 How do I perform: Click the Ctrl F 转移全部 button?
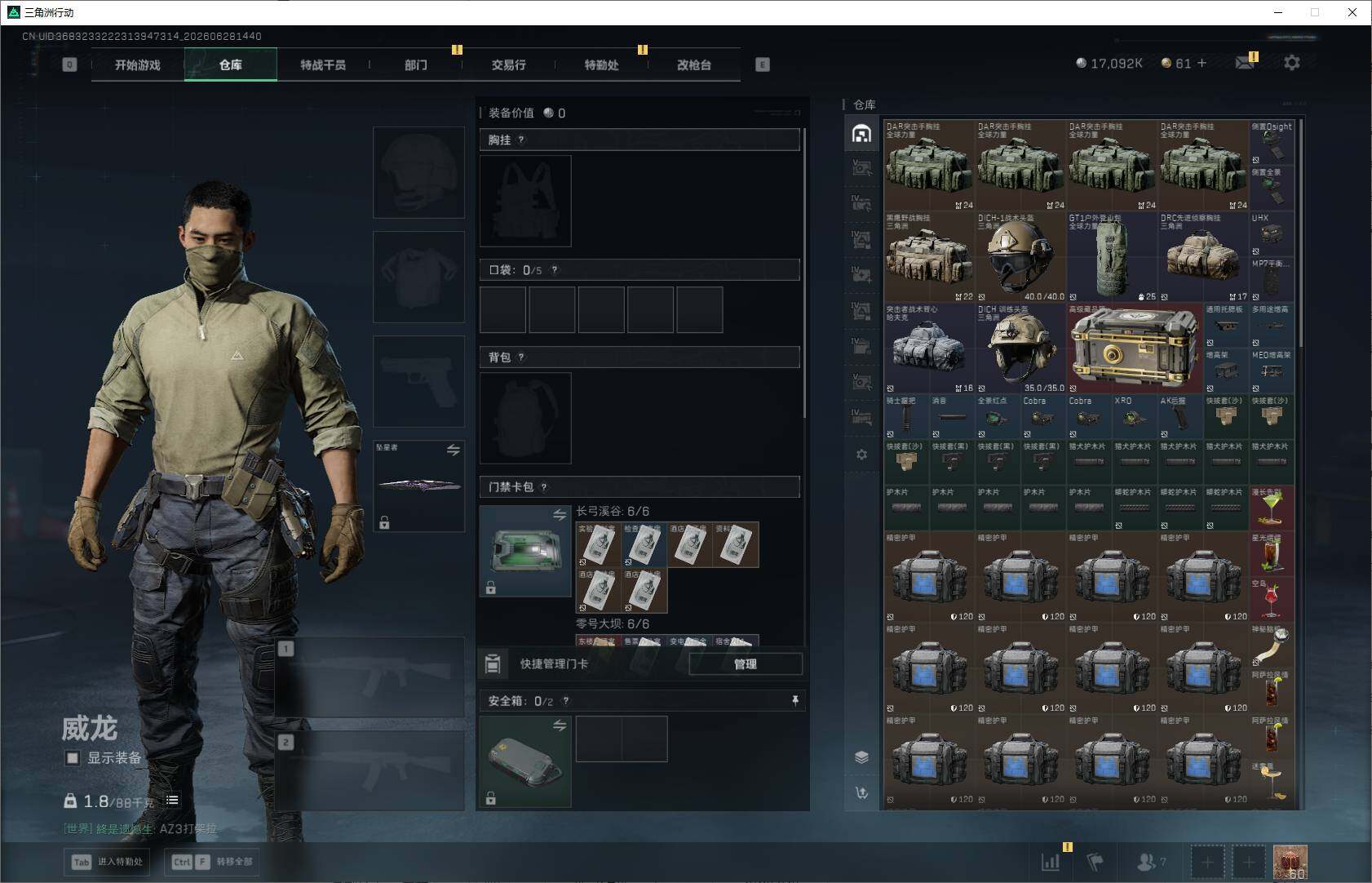(212, 862)
